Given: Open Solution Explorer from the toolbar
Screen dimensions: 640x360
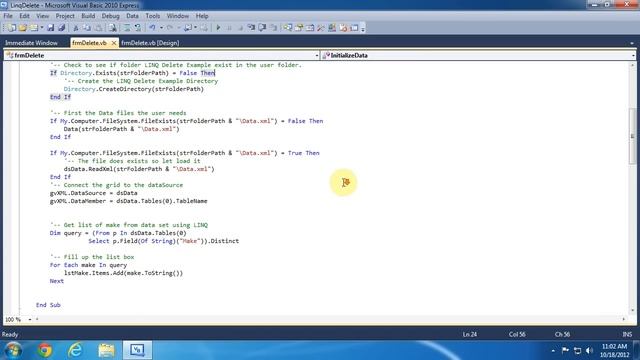Looking at the screenshot, I should (x=287, y=28).
